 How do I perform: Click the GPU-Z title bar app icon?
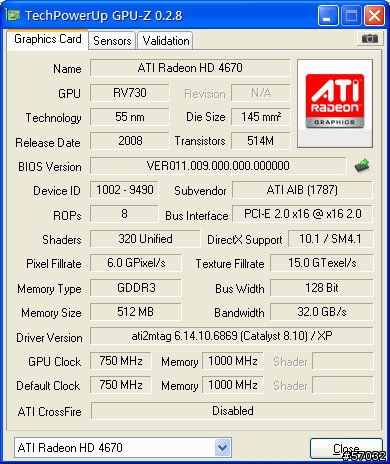click(13, 15)
